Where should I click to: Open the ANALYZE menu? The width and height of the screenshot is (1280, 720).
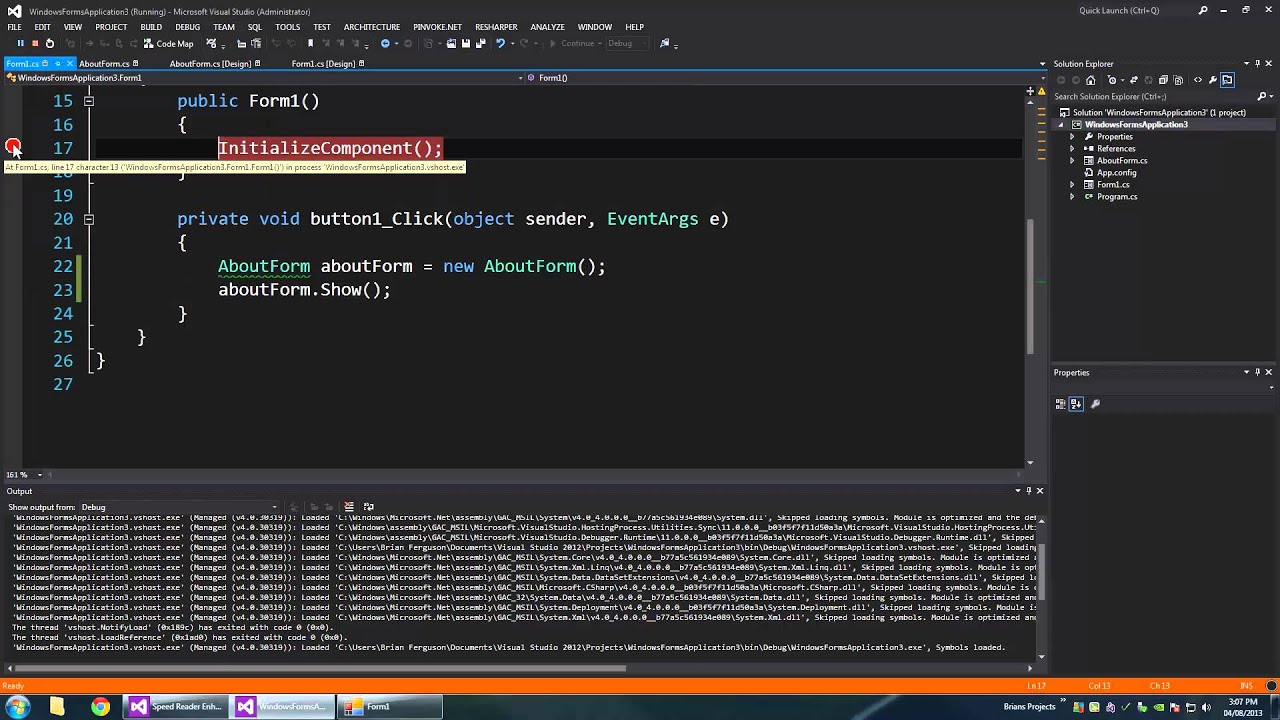[x=548, y=27]
